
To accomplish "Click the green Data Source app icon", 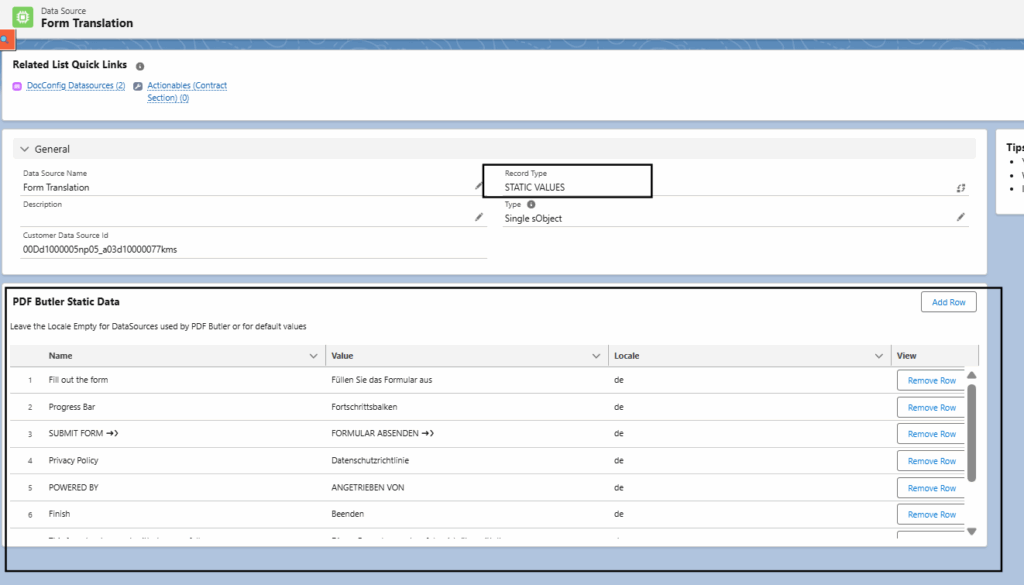I will pos(21,17).
